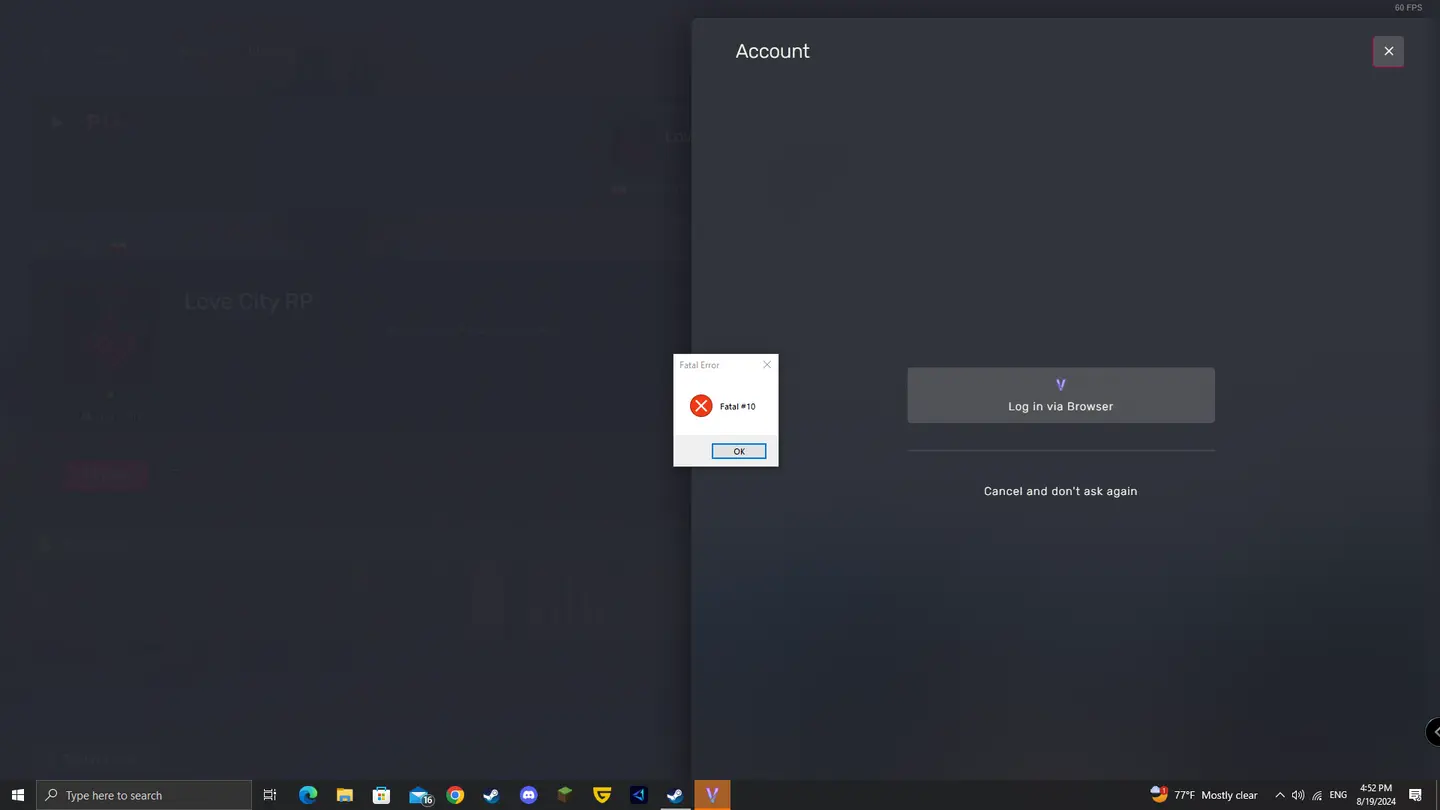Open Task View from the taskbar
The image size is (1440, 810).
point(269,795)
